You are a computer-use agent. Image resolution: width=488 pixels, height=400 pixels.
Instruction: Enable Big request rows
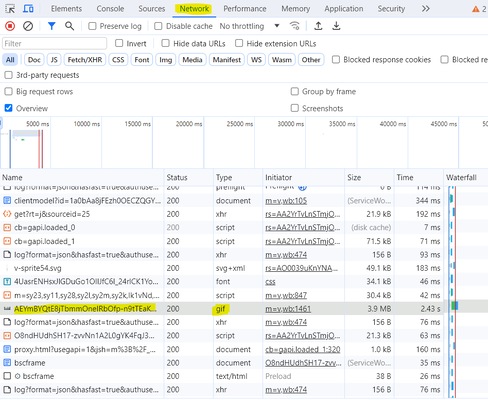[x=8, y=91]
